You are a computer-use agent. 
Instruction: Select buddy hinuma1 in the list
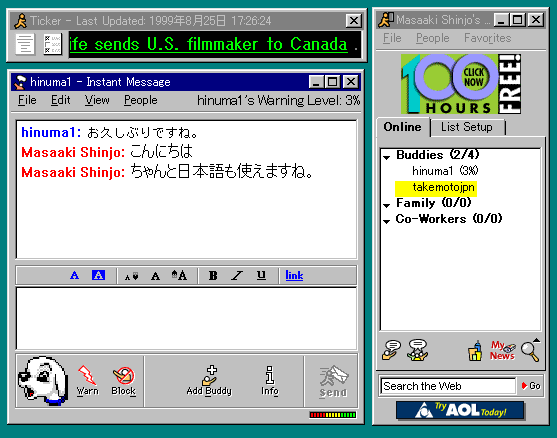[x=445, y=171]
